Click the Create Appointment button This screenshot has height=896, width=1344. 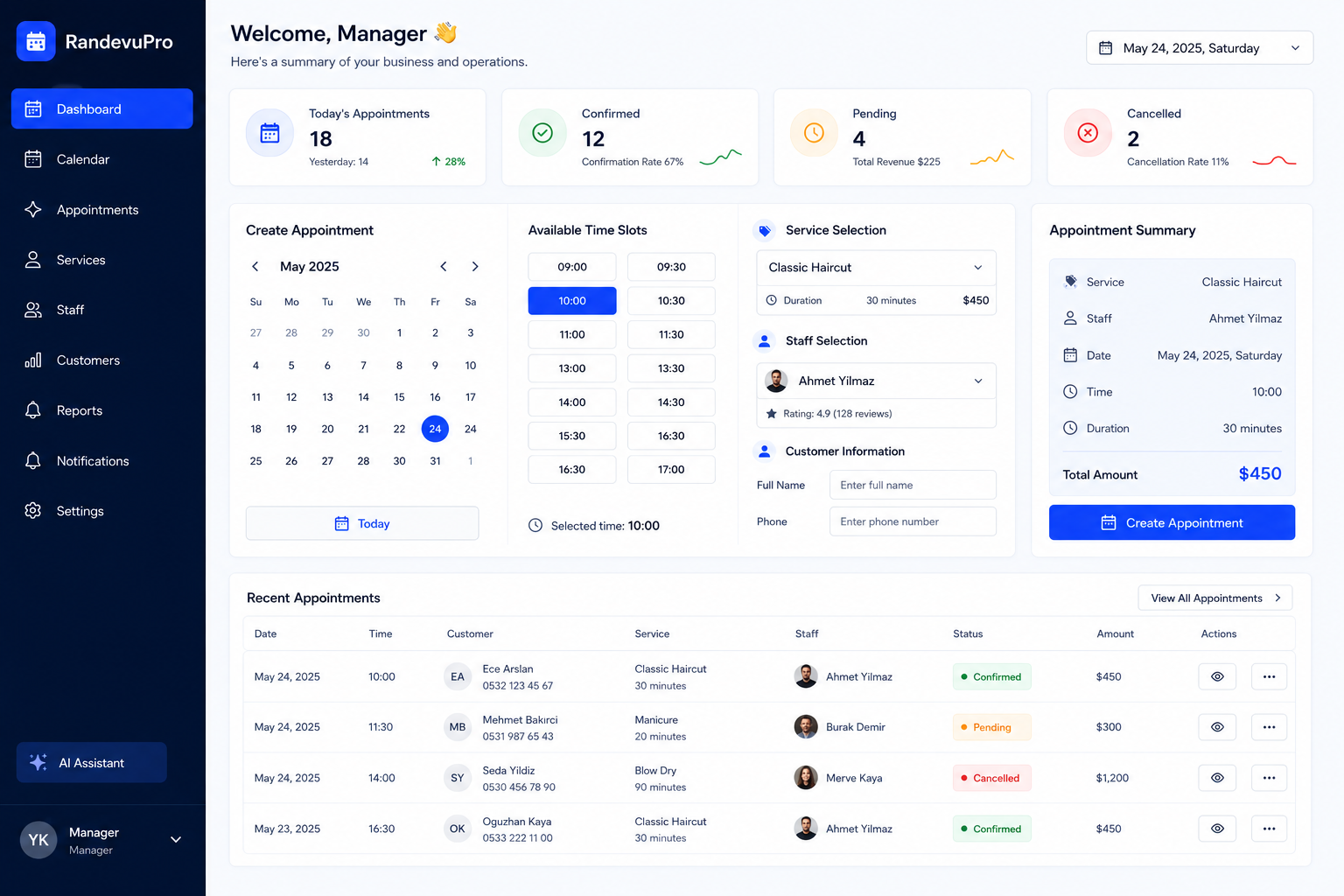[1172, 522]
